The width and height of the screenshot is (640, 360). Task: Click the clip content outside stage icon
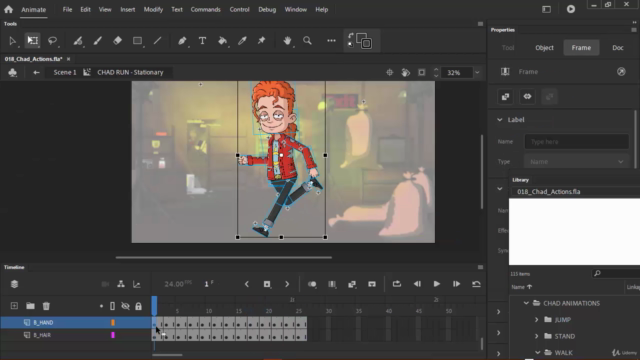coord(422,72)
